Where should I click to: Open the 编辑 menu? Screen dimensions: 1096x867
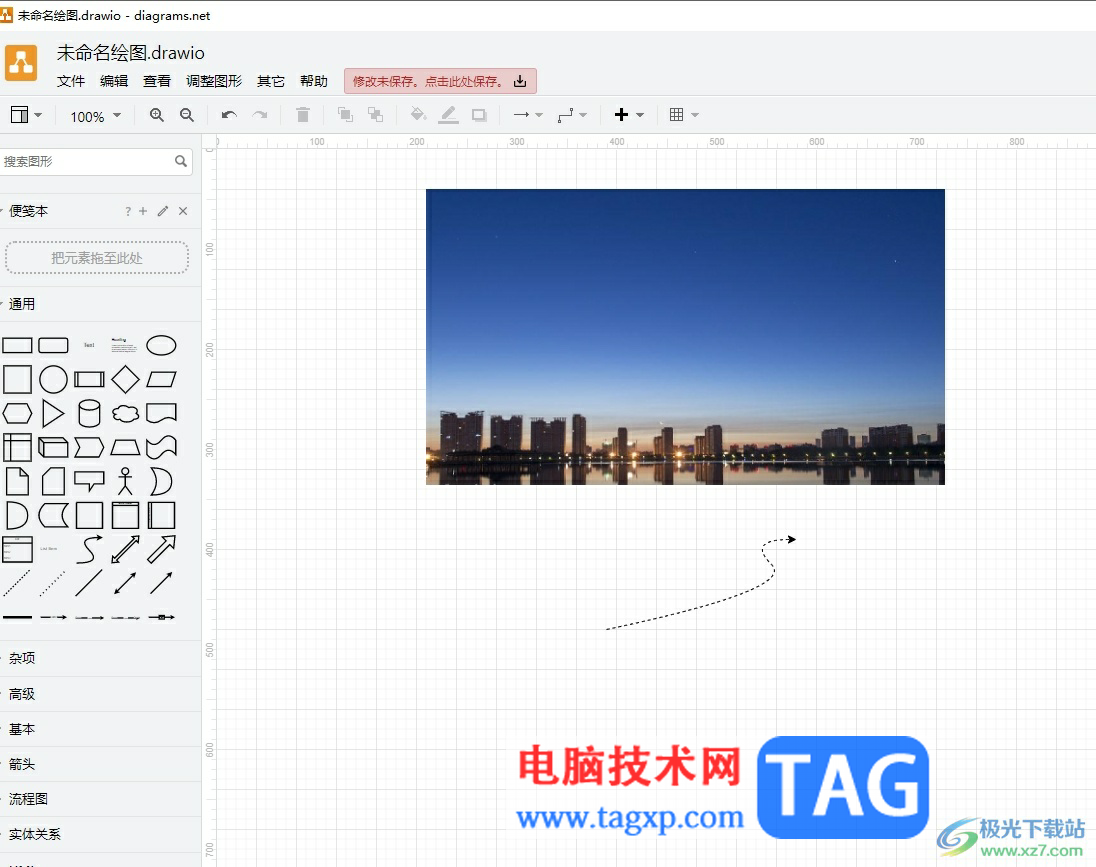tap(114, 81)
